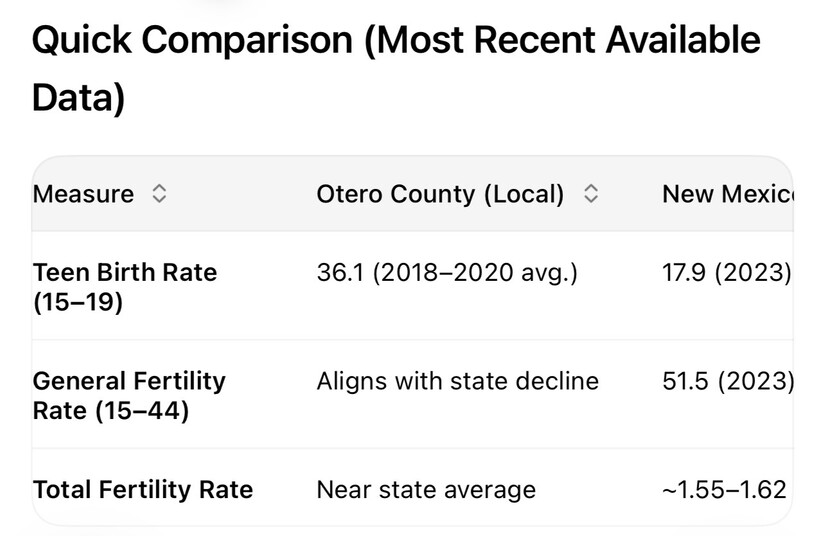825x536 pixels.
Task: Click the 17.9 (2023) value
Action: point(727,272)
